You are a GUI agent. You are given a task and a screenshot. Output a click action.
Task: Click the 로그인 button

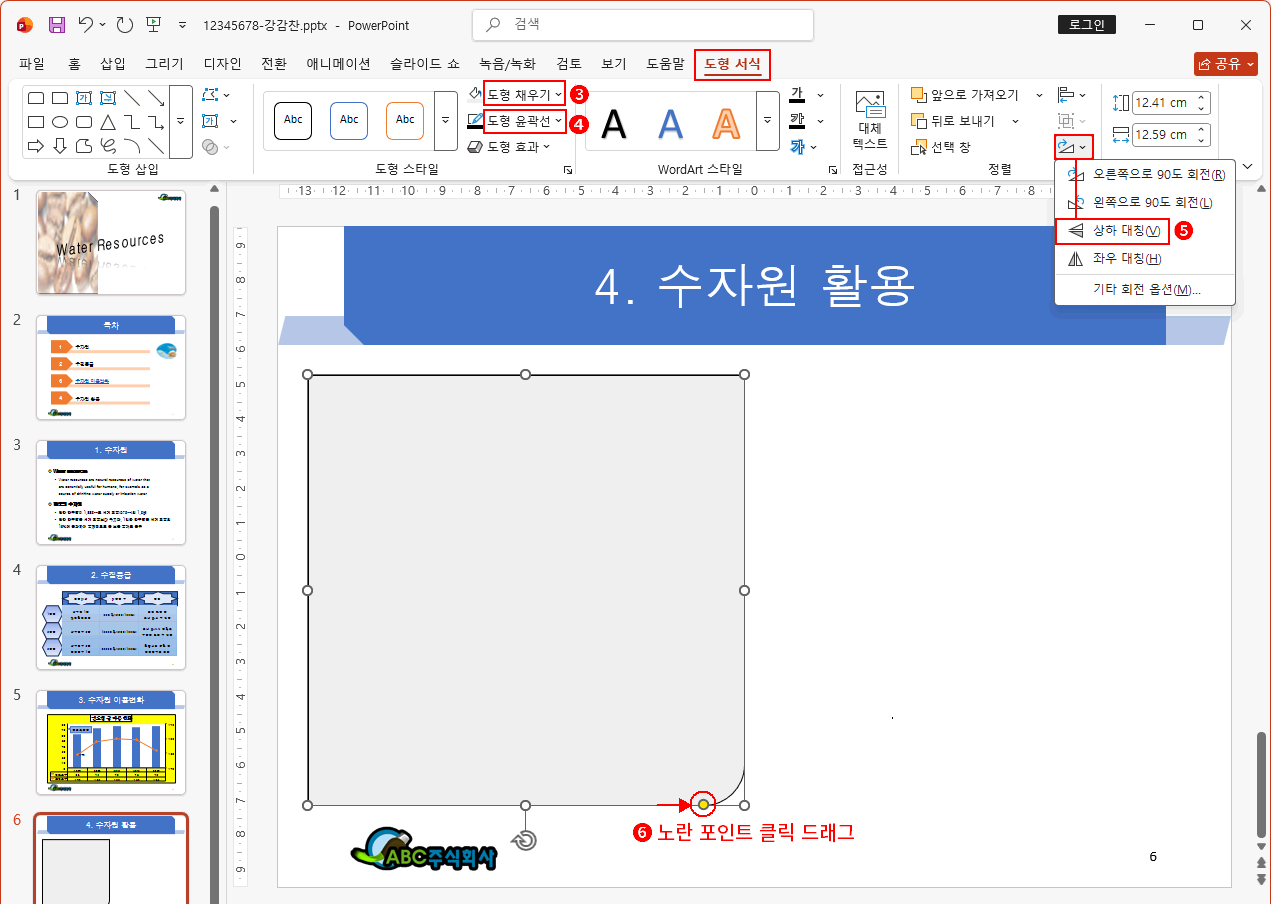coord(1086,24)
